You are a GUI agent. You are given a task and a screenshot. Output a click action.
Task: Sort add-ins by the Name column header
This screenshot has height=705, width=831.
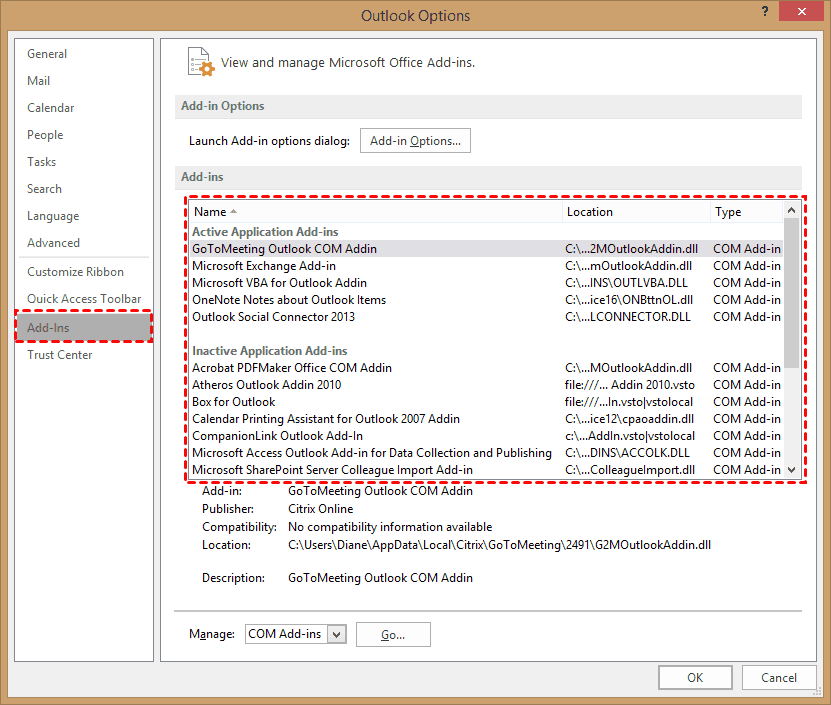214,211
